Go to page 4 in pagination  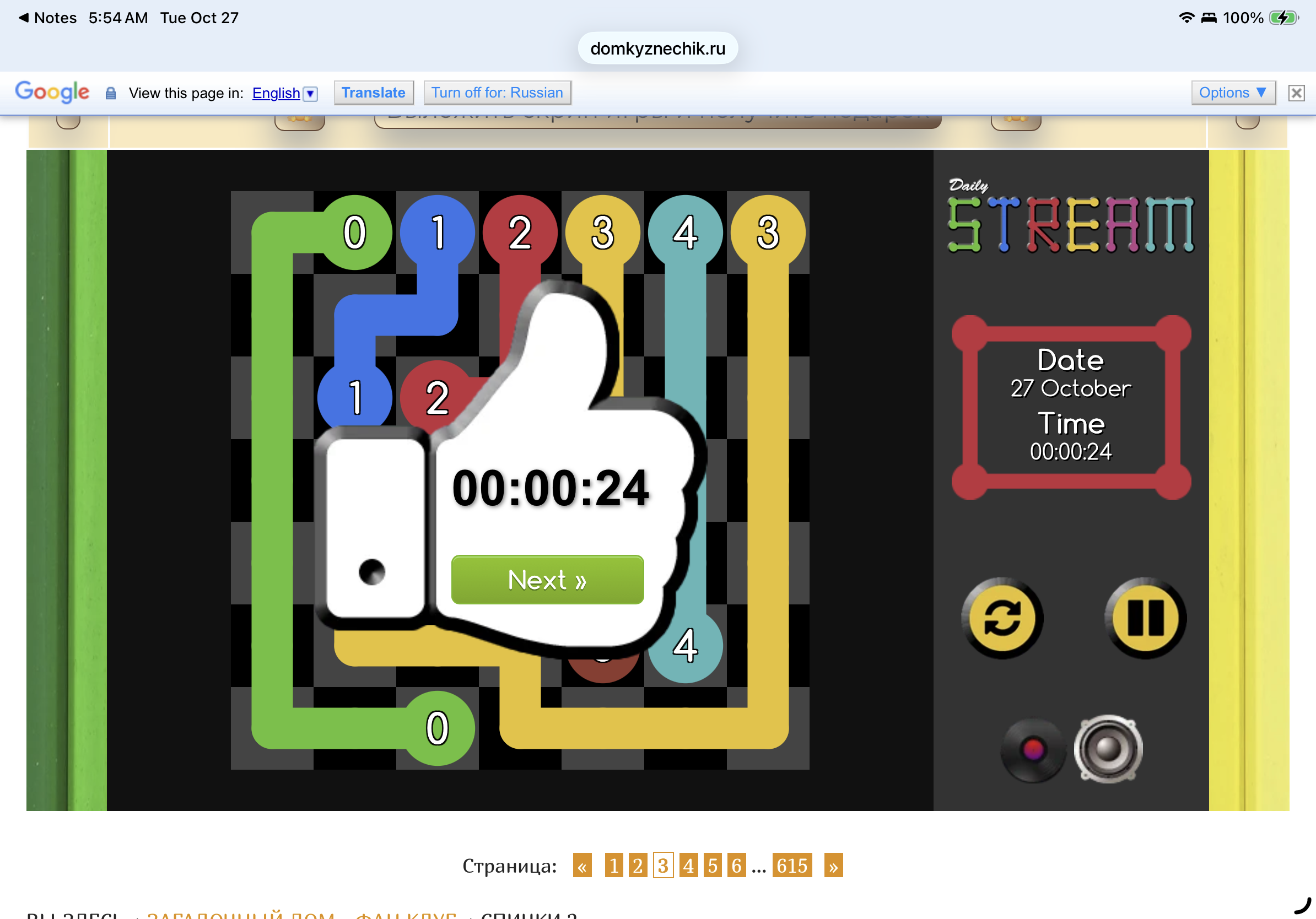coord(688,865)
